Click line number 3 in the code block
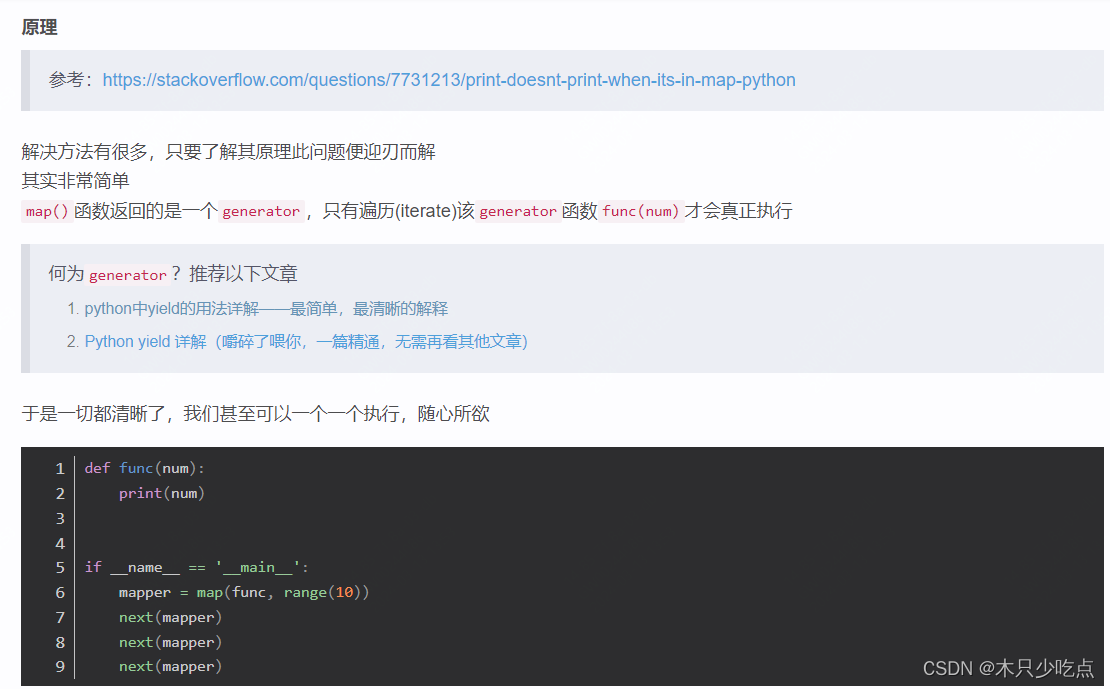This screenshot has height=689, width=1110. [x=60, y=517]
